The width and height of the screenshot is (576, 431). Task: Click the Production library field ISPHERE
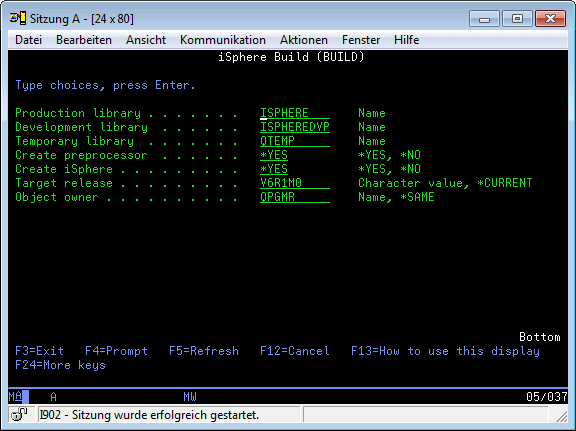[x=295, y=113]
